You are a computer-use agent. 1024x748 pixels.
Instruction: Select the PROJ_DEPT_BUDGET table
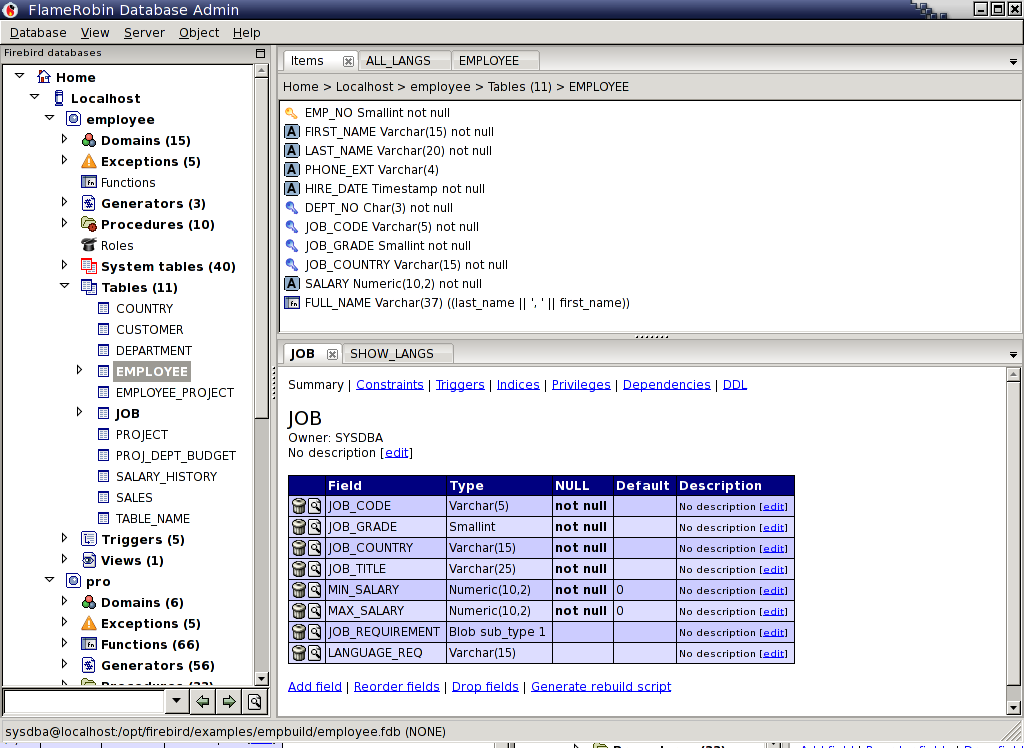click(176, 455)
